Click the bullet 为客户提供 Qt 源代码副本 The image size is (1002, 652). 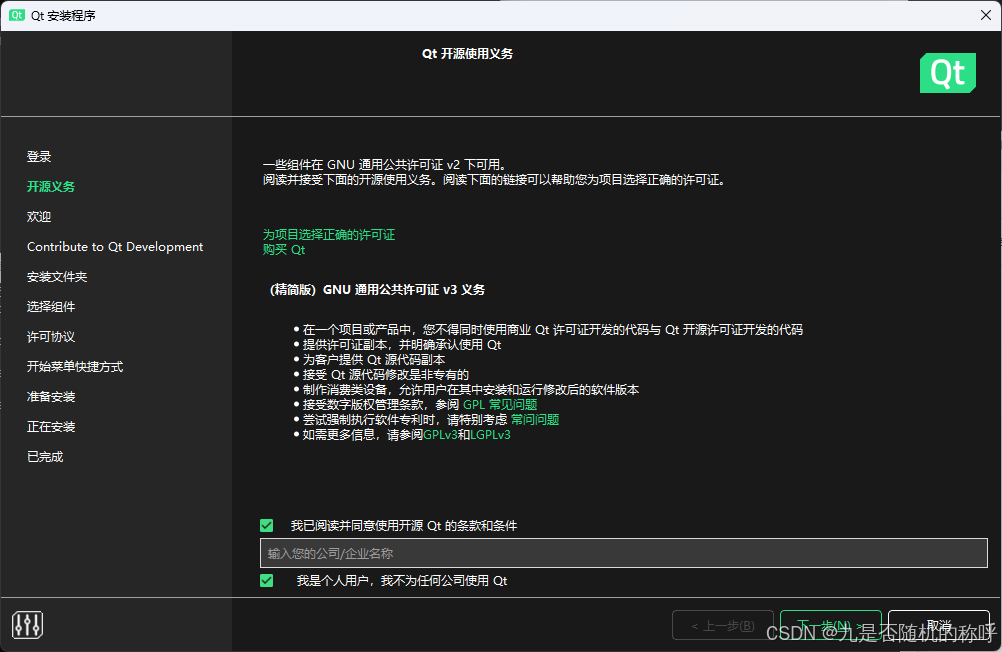coord(374,360)
